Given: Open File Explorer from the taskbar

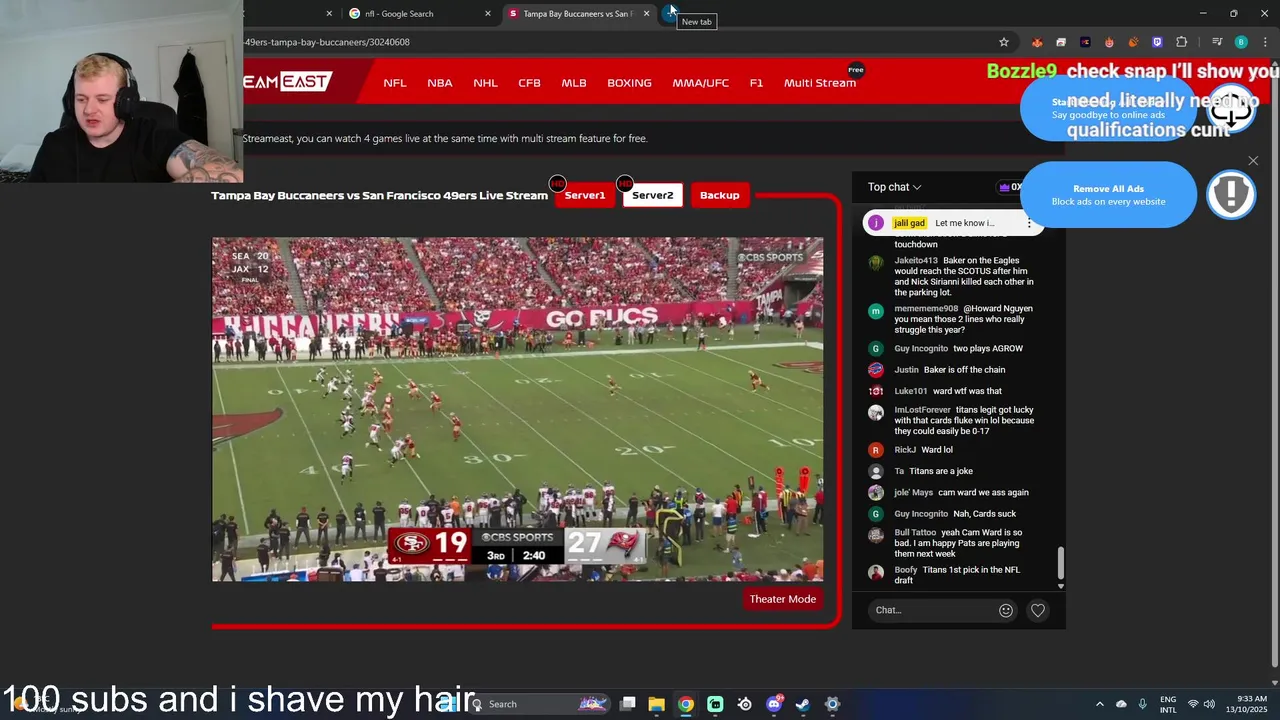Looking at the screenshot, I should (x=656, y=704).
